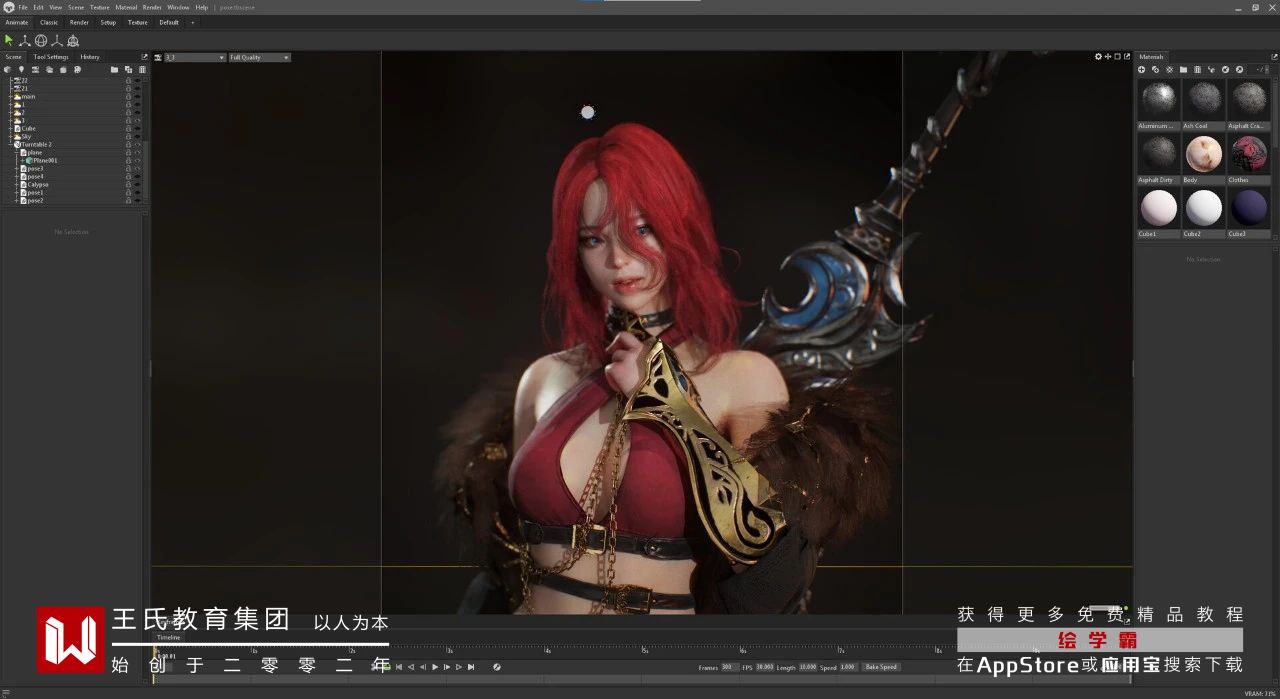The height and width of the screenshot is (699, 1280).
Task: Click the viewport square frame icon
Action: [1118, 57]
